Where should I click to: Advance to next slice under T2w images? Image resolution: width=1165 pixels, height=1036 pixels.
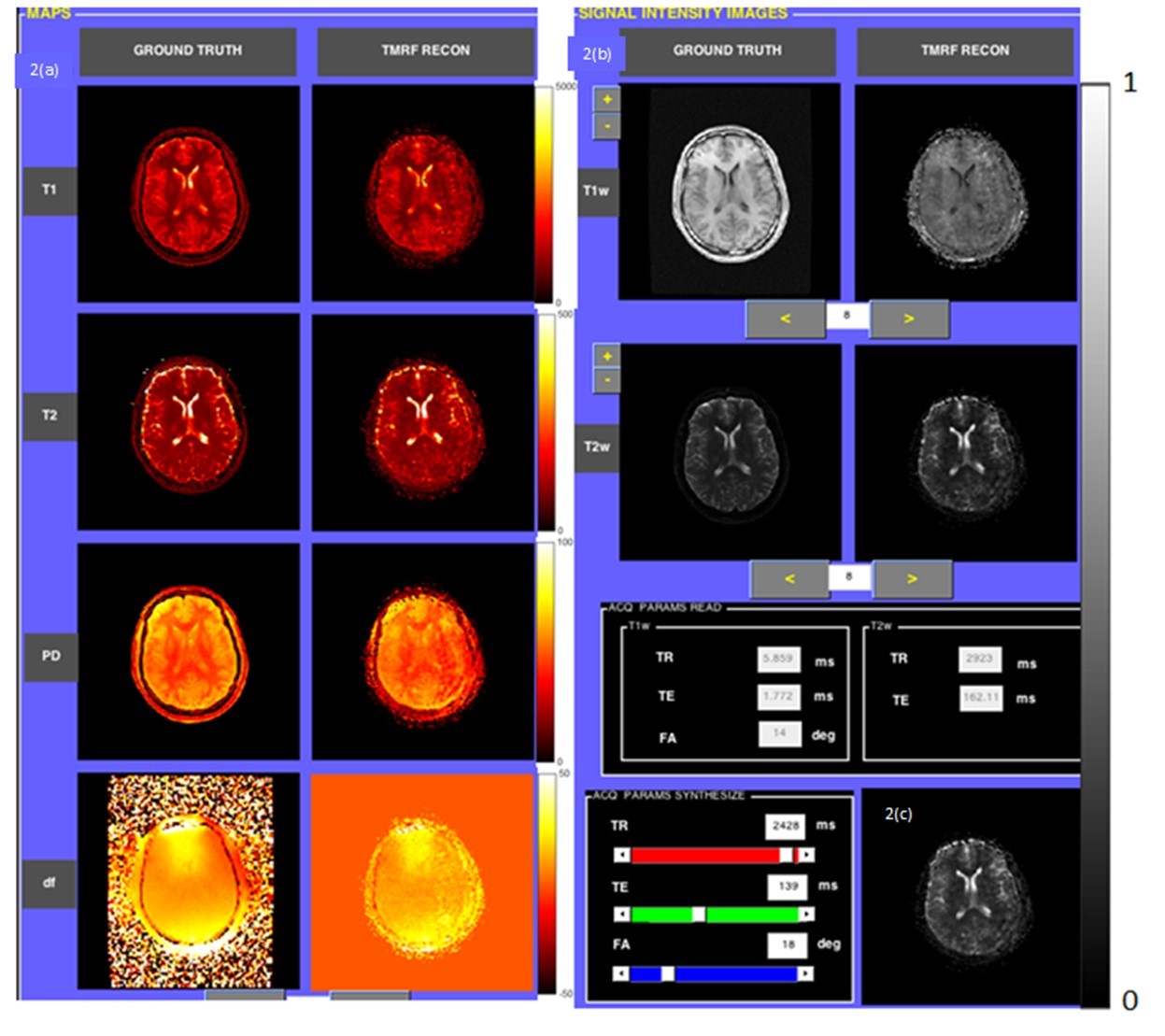(912, 578)
